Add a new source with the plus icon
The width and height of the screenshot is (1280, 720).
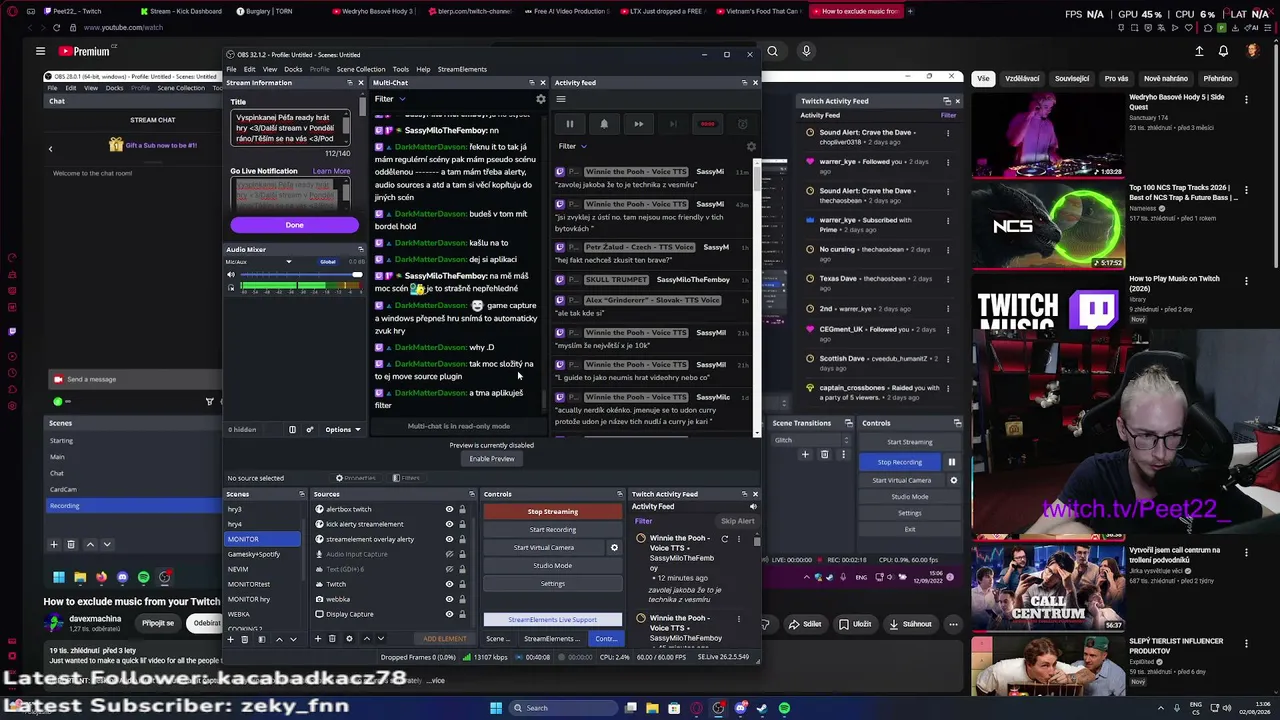[x=318, y=639]
